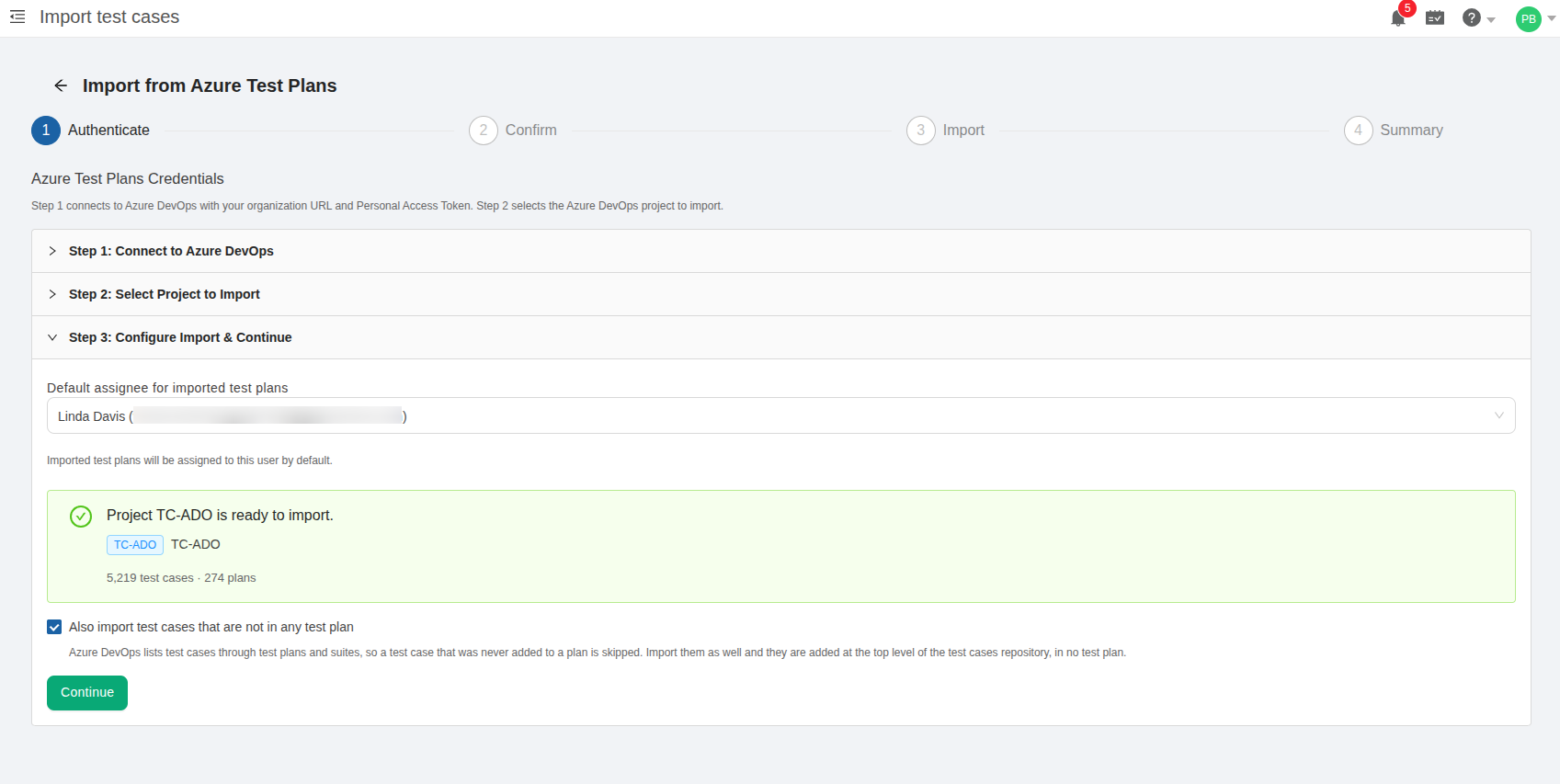Expand Step 2: Select Project to Import

tap(781, 294)
